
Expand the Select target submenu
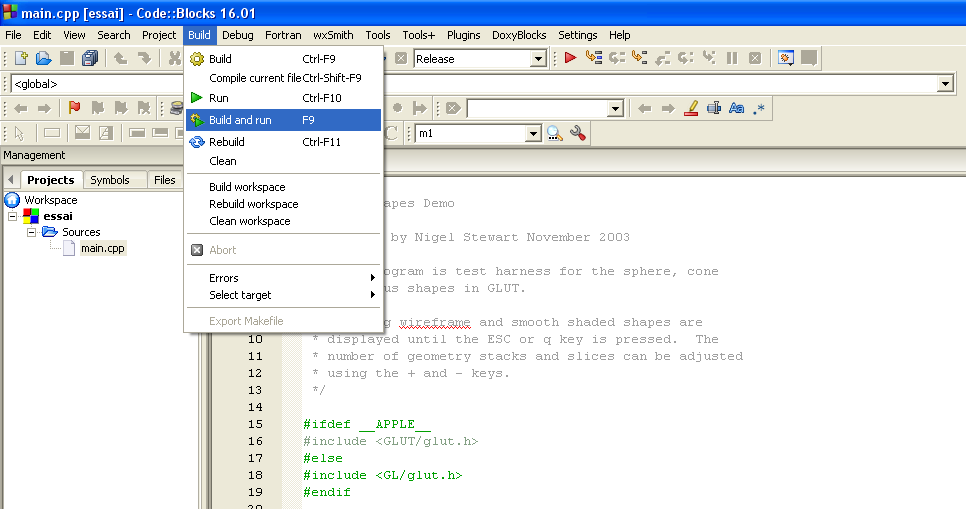point(283,295)
